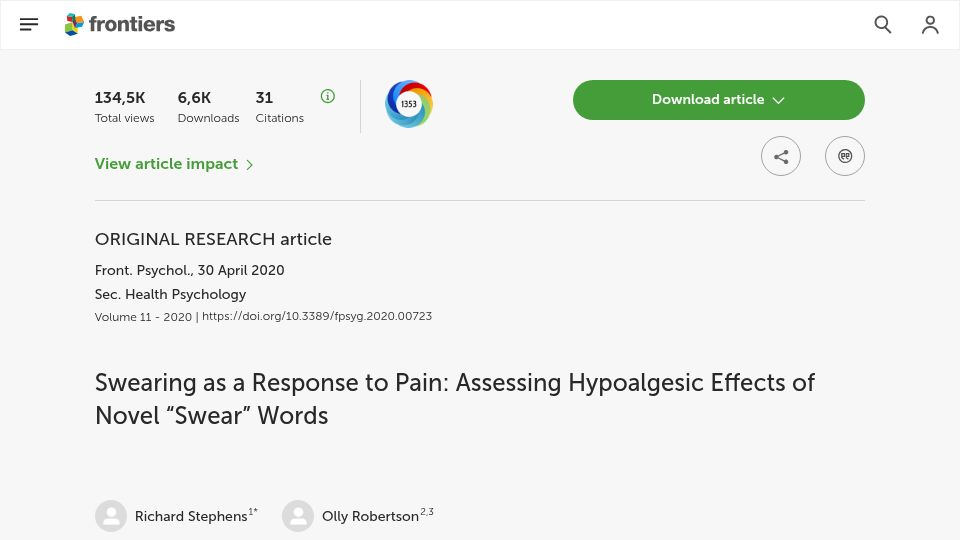Viewport: 960px width, 540px height.
Task: Open the article DOI link
Action: [317, 317]
